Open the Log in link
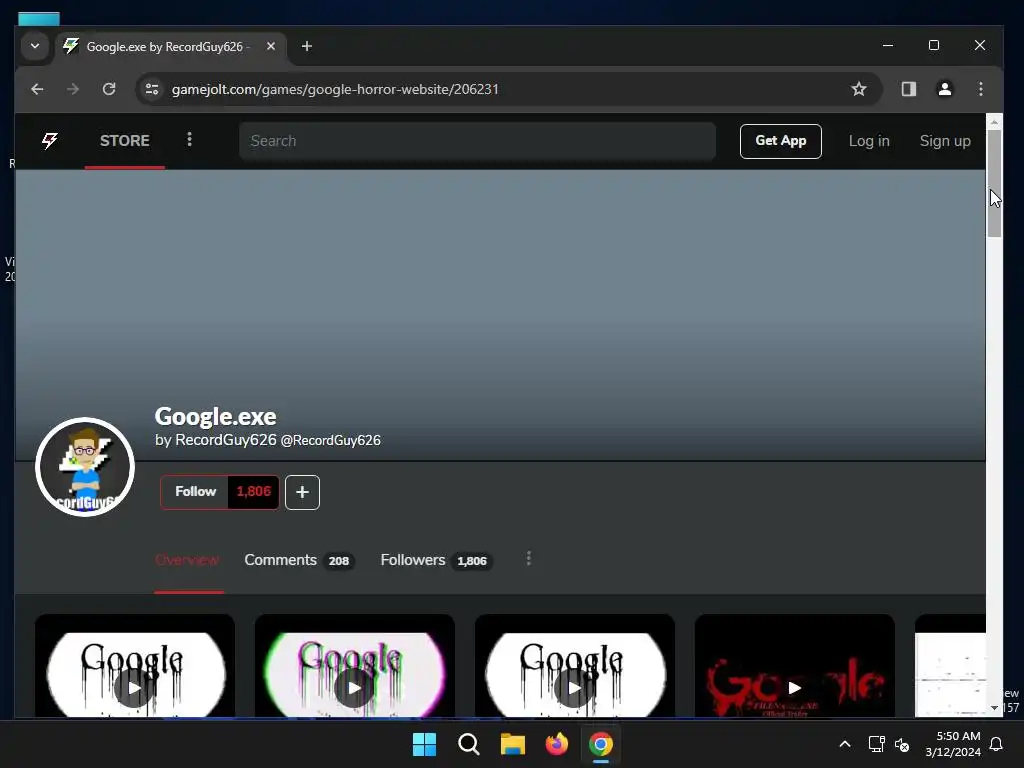This screenshot has height=768, width=1024. [869, 141]
